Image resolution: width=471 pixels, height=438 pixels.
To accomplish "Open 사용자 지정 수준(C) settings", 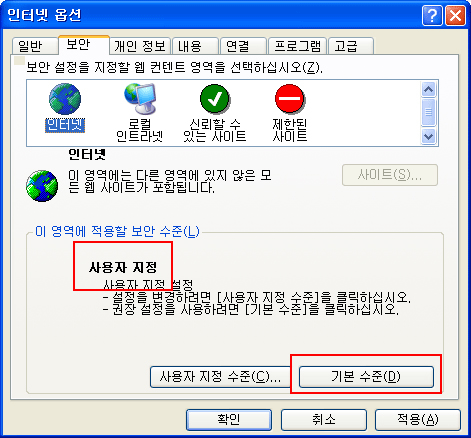I will click(x=220, y=377).
